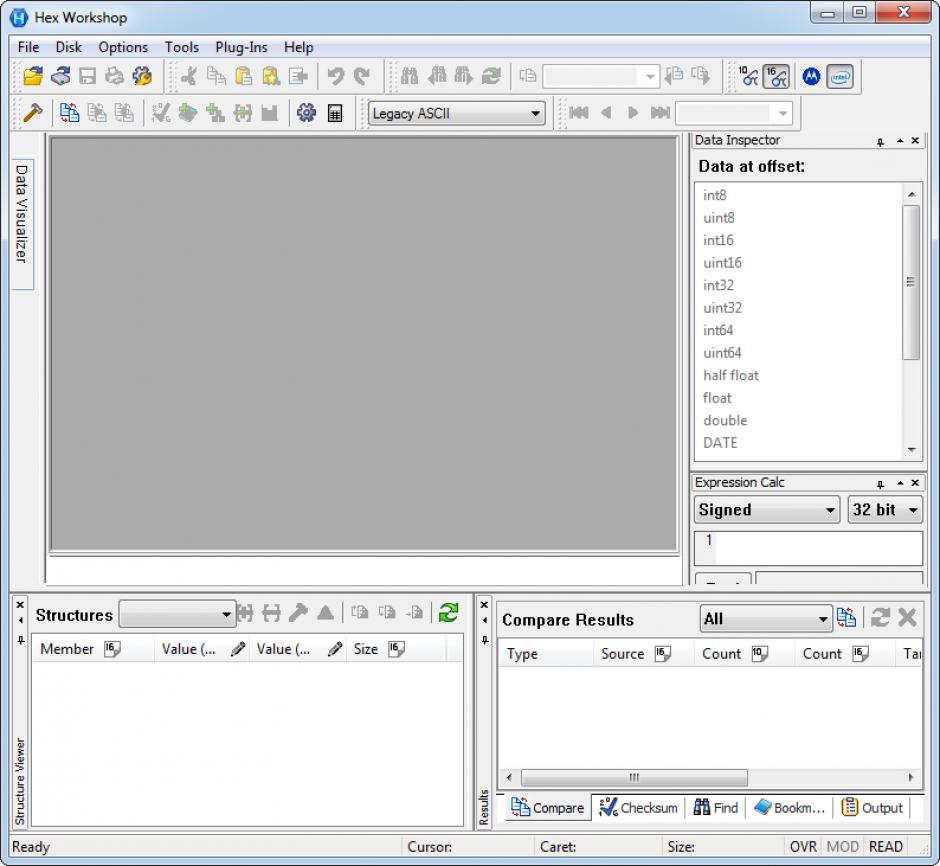The image size is (940, 866).
Task: Click the Save floppy disk icon
Action: [88, 76]
